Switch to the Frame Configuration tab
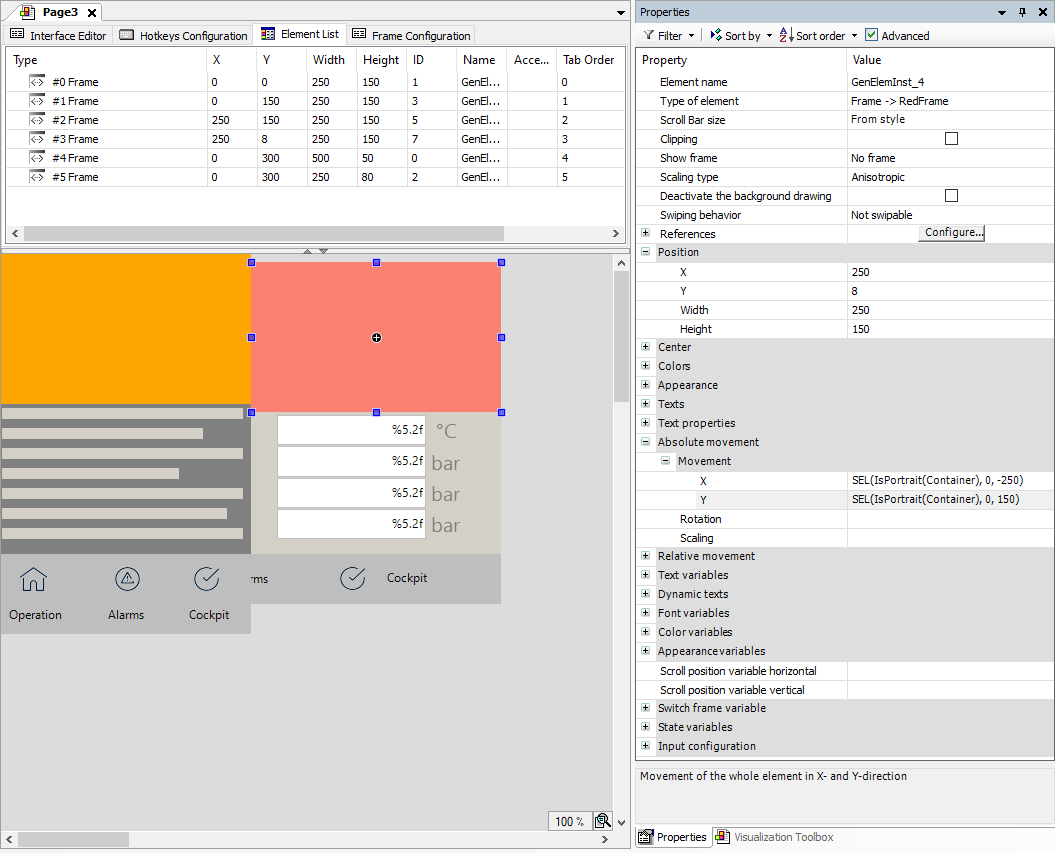The width and height of the screenshot is (1055, 853). pos(411,34)
